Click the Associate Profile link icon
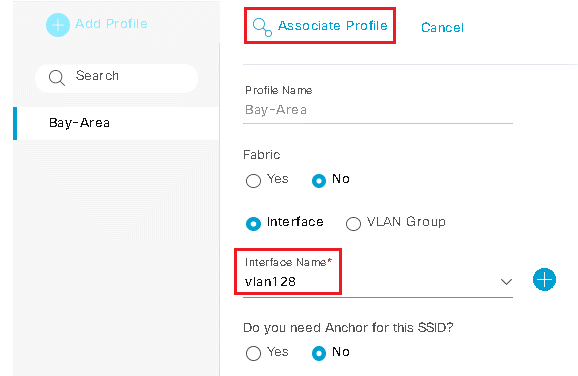This screenshot has width=578, height=376. tap(262, 27)
